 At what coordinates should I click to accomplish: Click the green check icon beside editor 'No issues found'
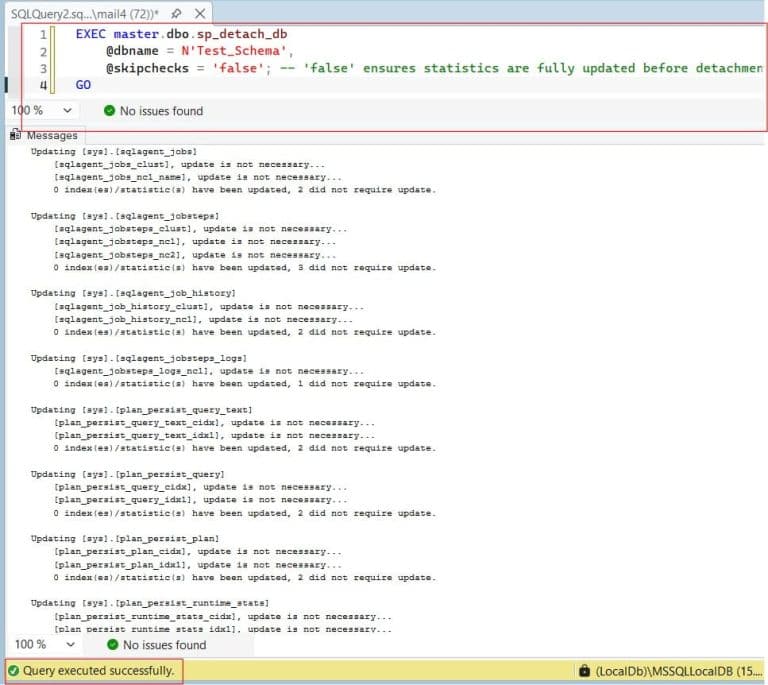pos(109,111)
